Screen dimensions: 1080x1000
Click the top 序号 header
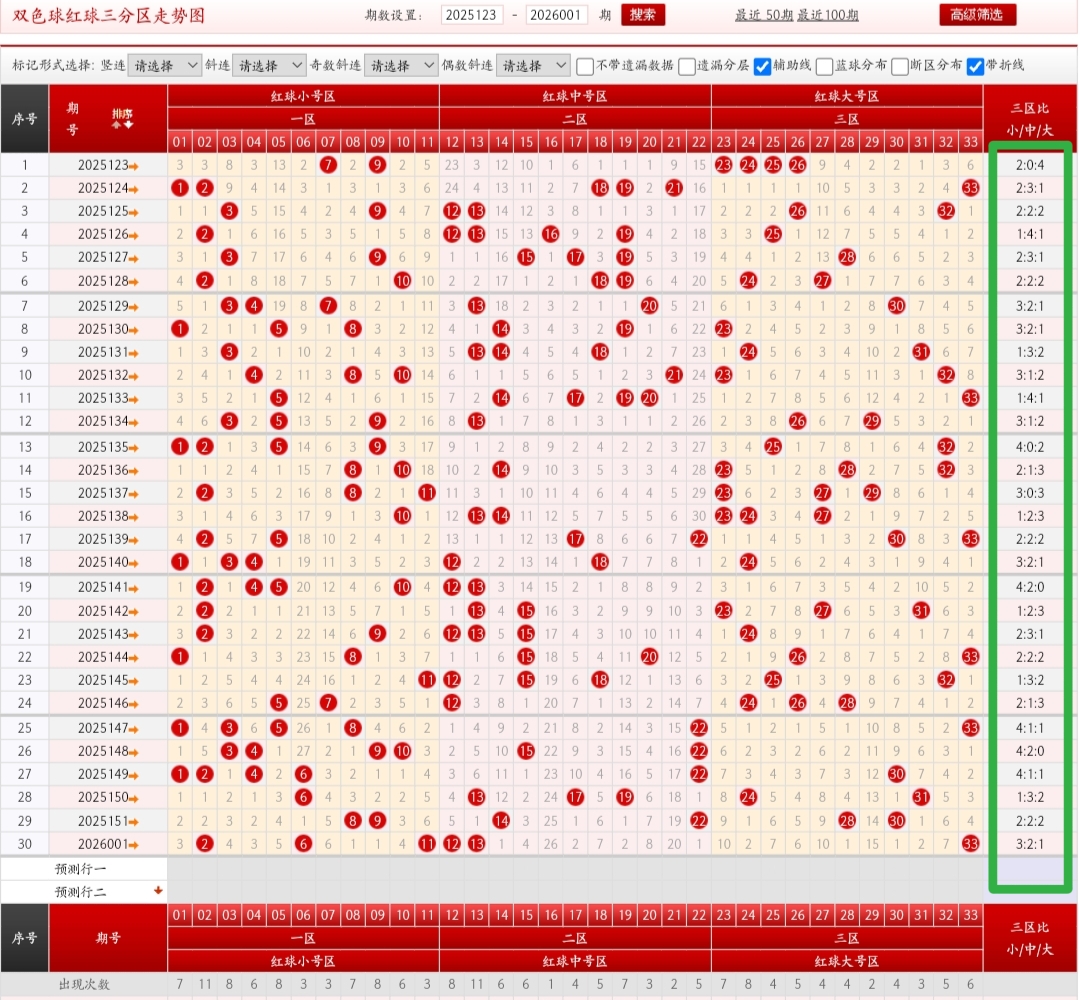[x=24, y=119]
